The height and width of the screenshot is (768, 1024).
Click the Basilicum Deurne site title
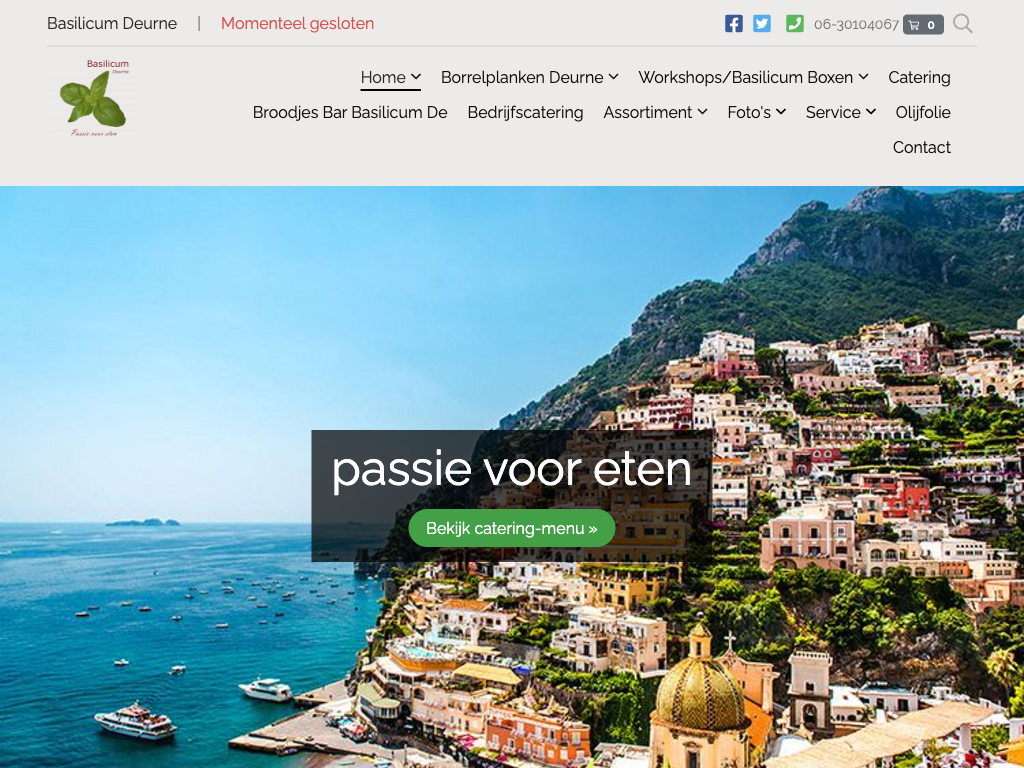tap(112, 24)
